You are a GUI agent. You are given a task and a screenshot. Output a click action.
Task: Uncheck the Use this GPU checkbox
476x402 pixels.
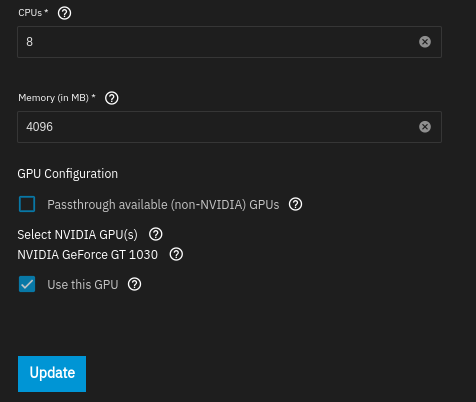click(27, 284)
